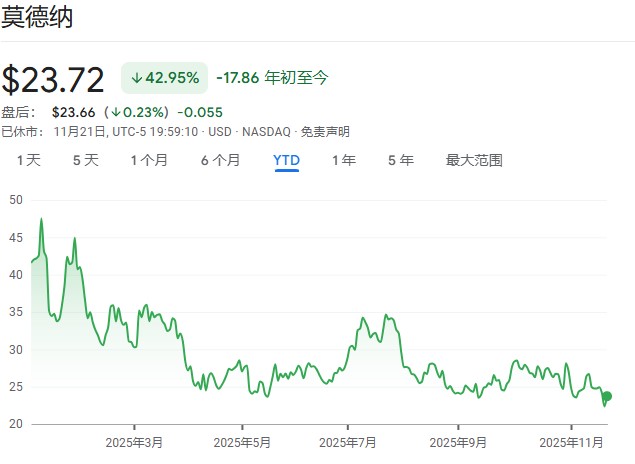Switch chart to 1个月 range
This screenshot has height=464, width=635.
coord(149,160)
